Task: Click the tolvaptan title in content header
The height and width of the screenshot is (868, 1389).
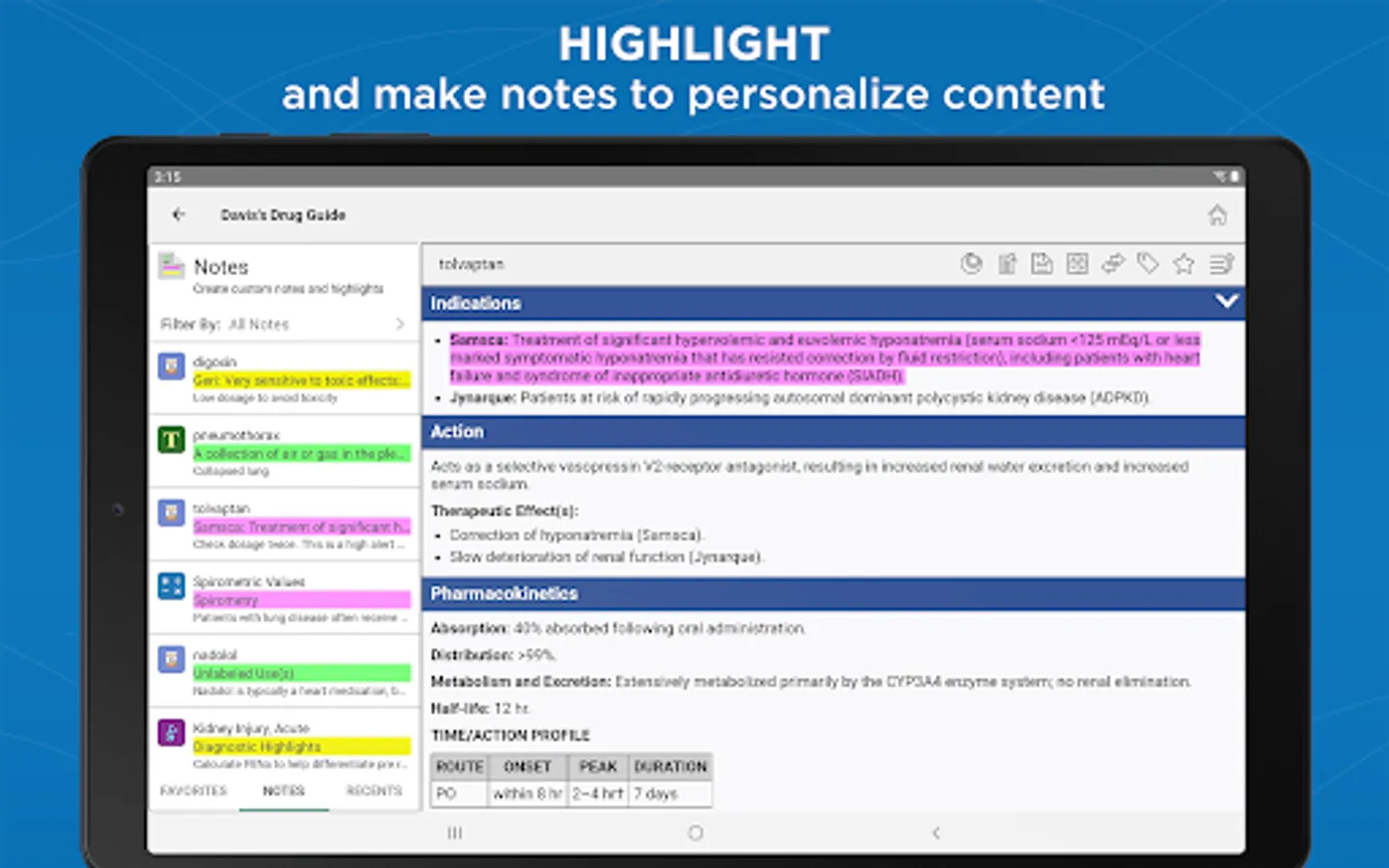Action: click(x=471, y=264)
